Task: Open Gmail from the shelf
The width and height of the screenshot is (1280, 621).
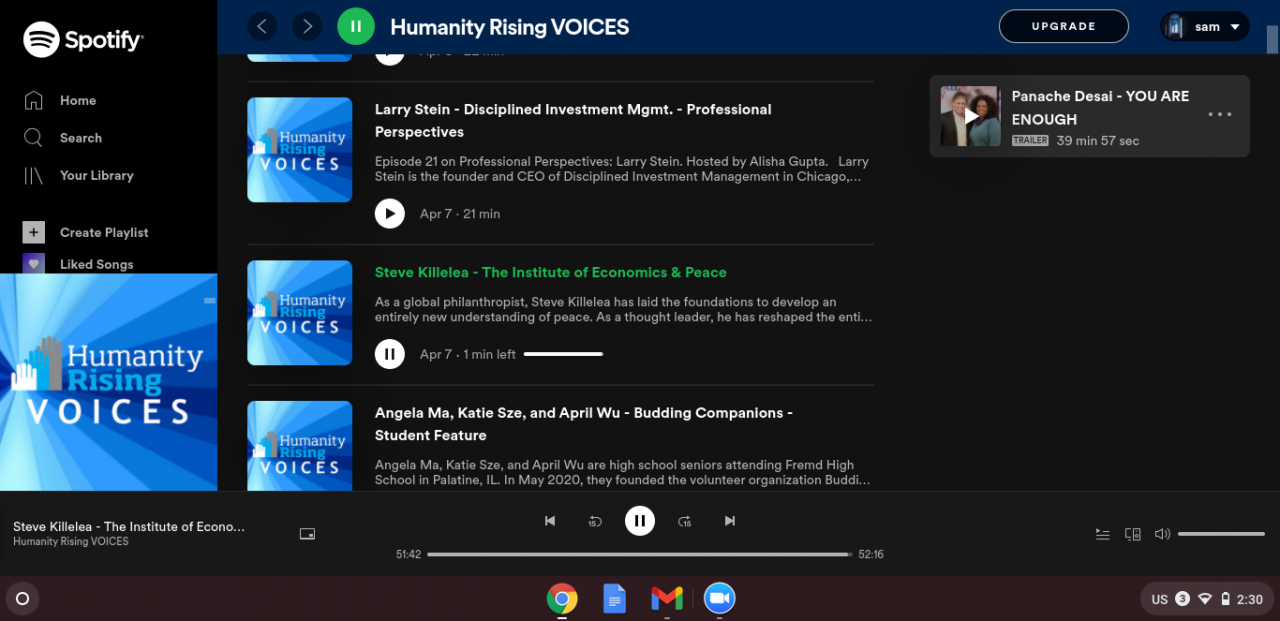Action: [667, 599]
